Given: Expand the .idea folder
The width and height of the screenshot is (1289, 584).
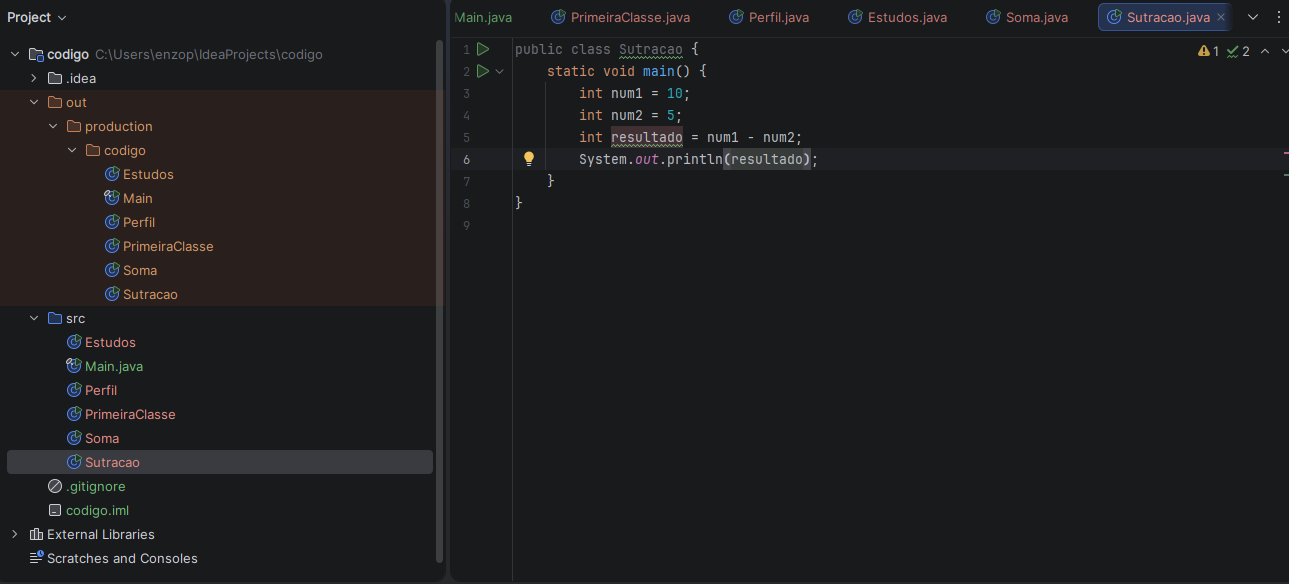Looking at the screenshot, I should click(34, 78).
